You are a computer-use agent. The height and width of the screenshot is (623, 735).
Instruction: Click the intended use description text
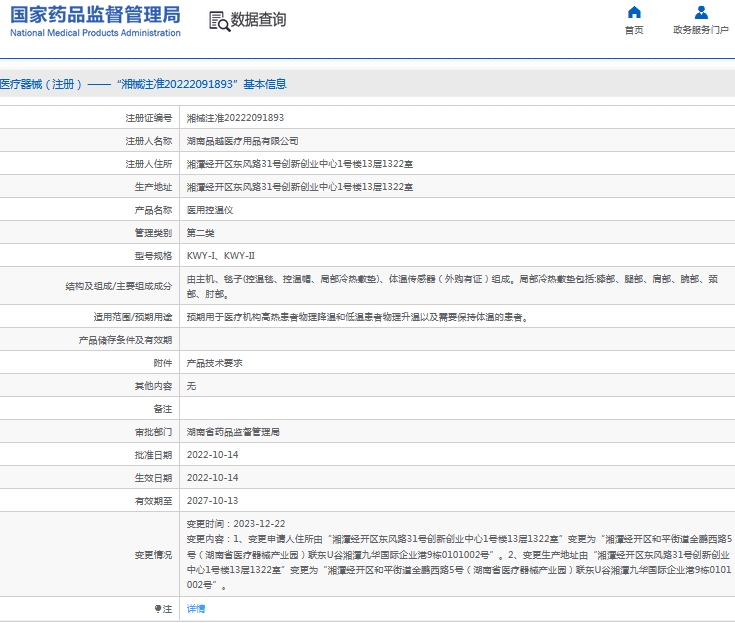pos(358,317)
